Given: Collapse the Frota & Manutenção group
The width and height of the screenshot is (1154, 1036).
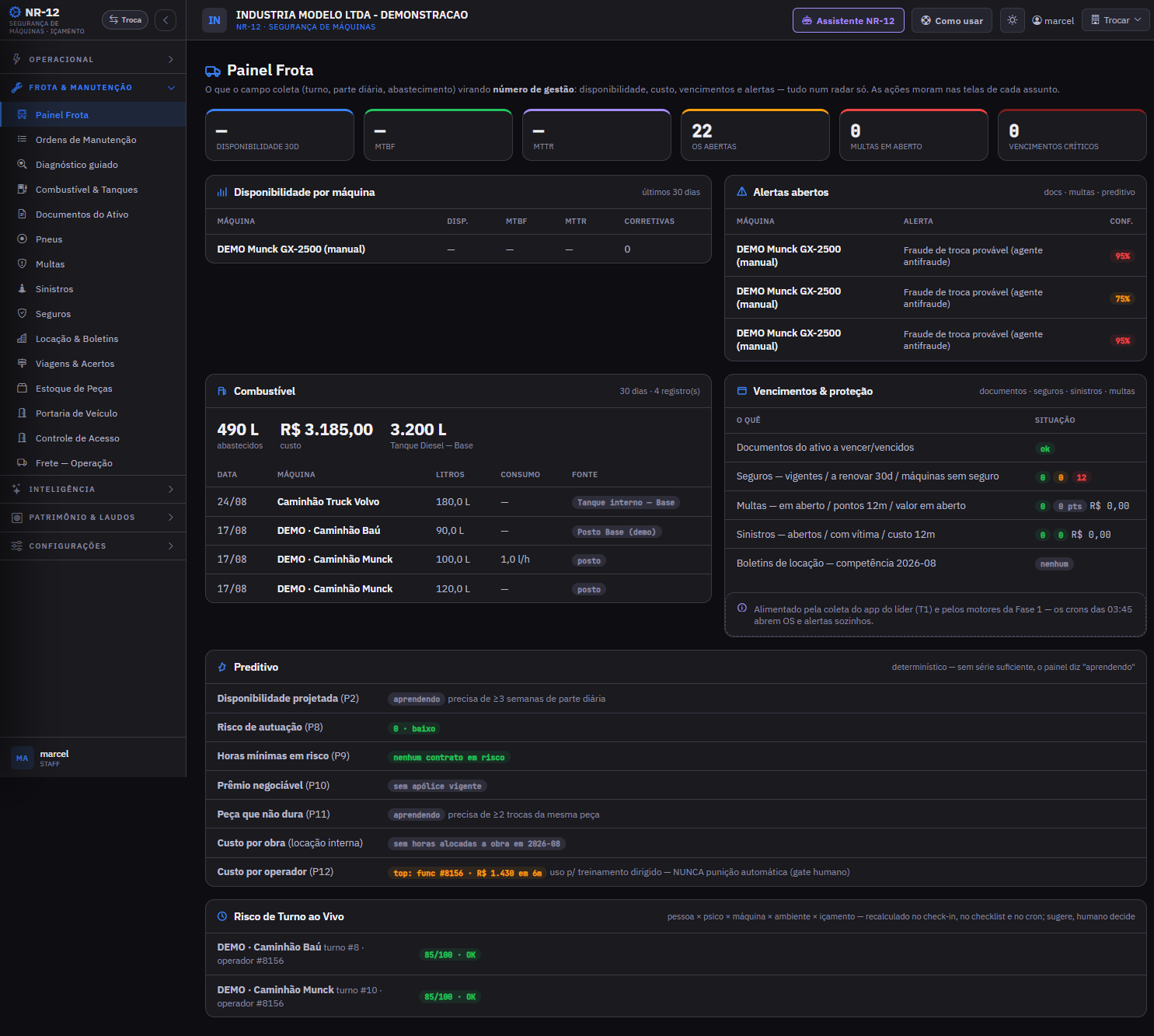Looking at the screenshot, I should [x=93, y=88].
